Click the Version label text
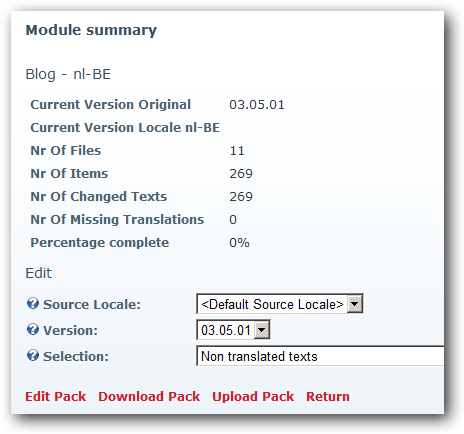464x434 pixels. (70, 330)
